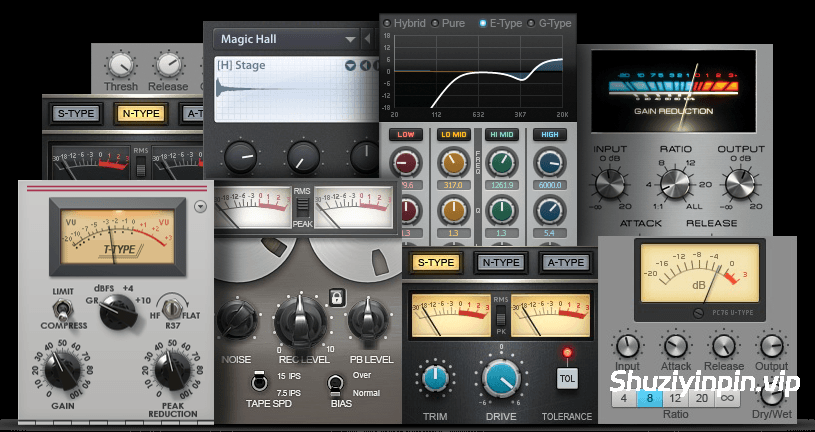815x432 pixels.
Task: Toggle the LO MID band button
Action: 453,135
